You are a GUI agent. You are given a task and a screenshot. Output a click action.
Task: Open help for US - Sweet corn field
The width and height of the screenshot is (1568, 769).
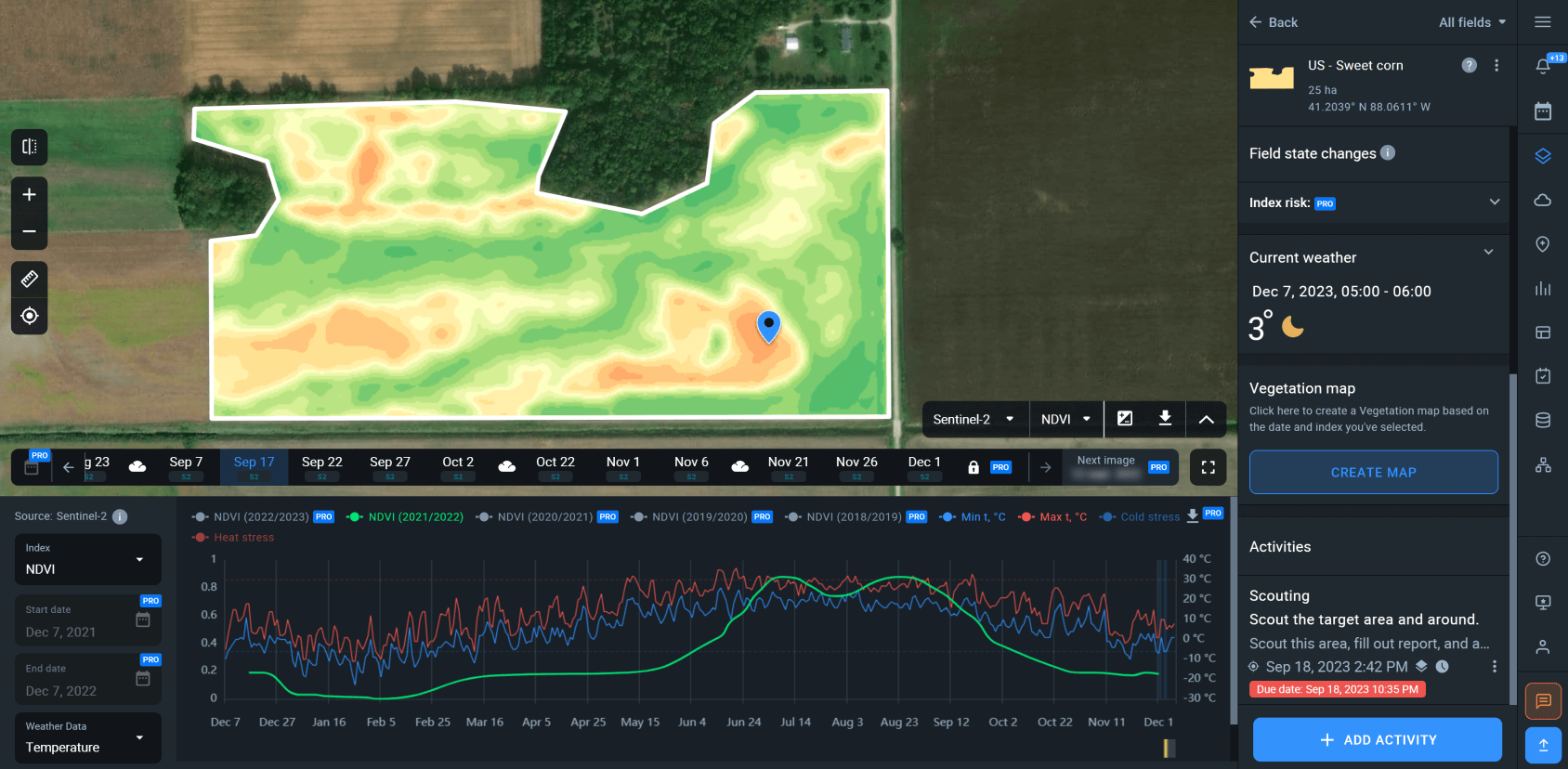click(x=1469, y=65)
